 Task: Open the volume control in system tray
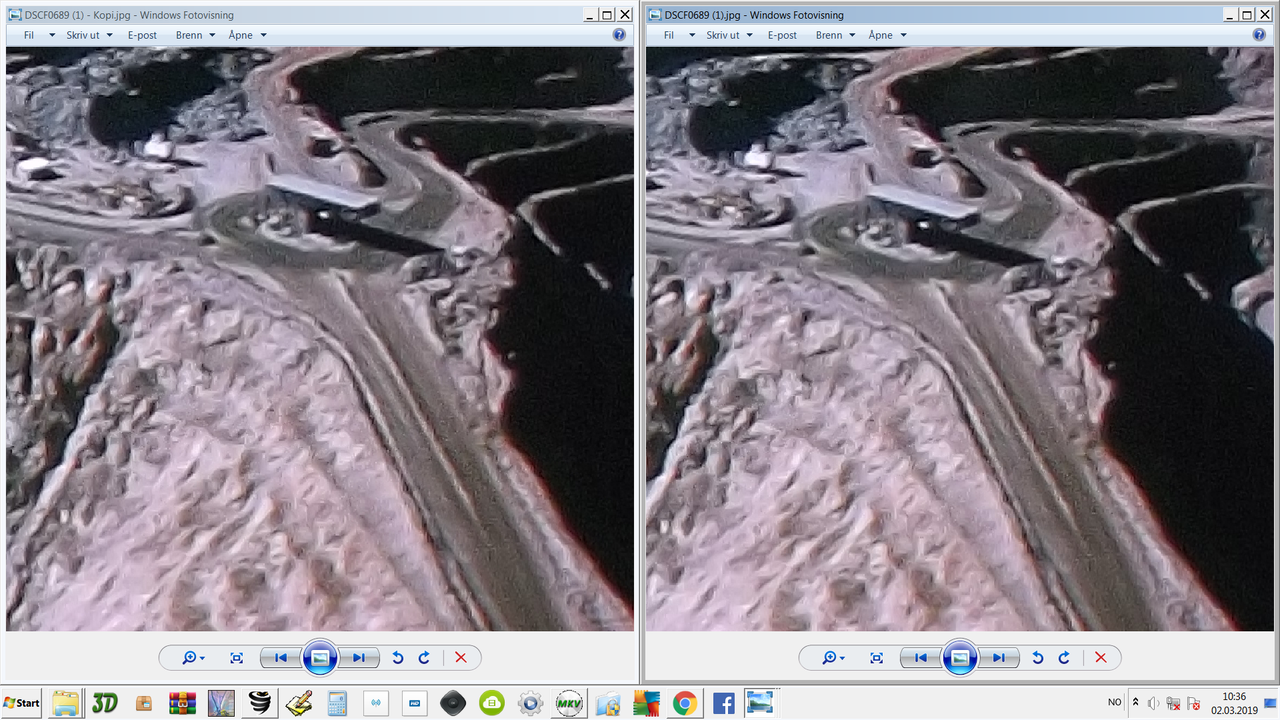[x=1154, y=703]
